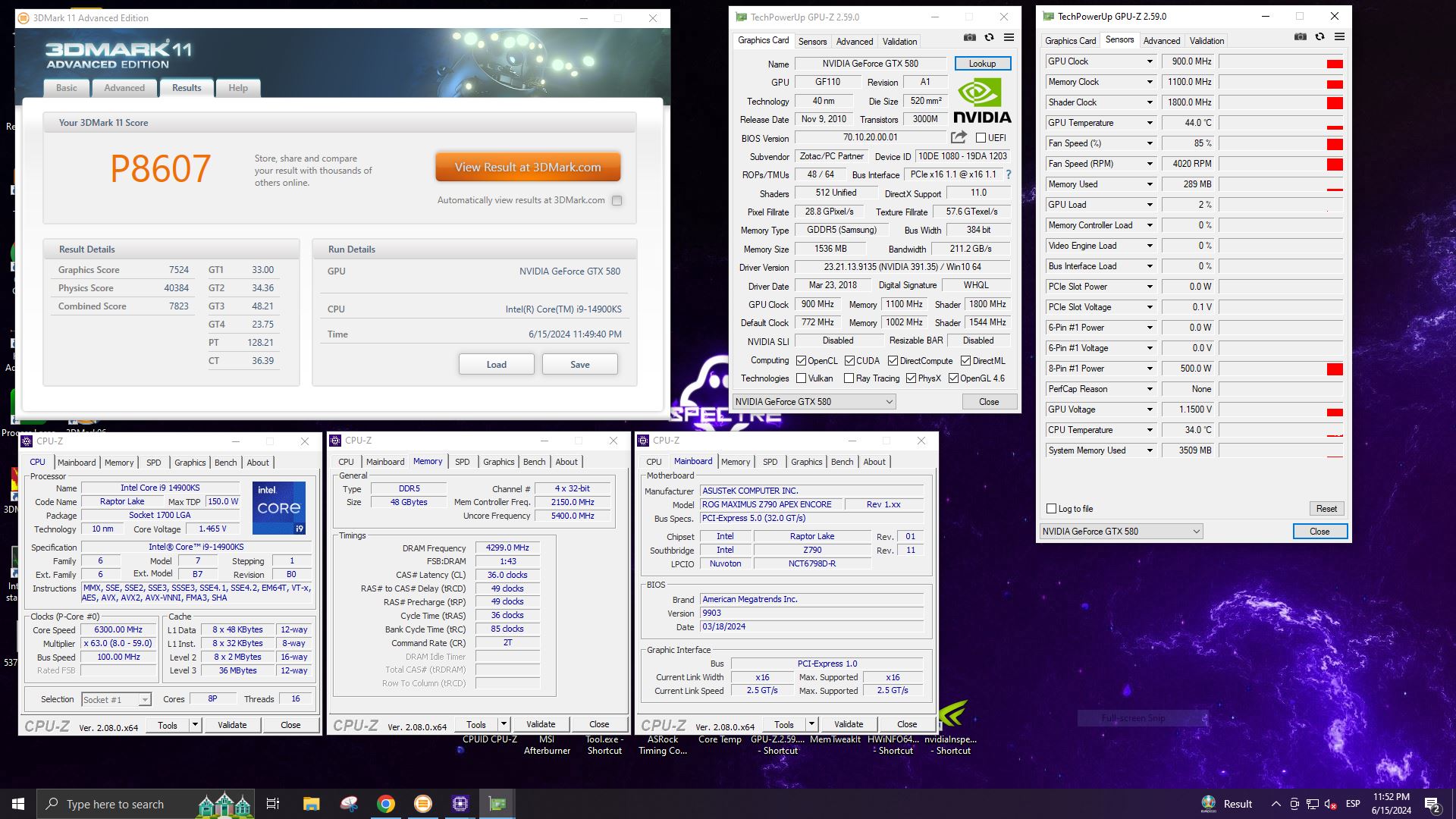Click the ESP language indicator
1456x819 pixels.
point(1353,804)
